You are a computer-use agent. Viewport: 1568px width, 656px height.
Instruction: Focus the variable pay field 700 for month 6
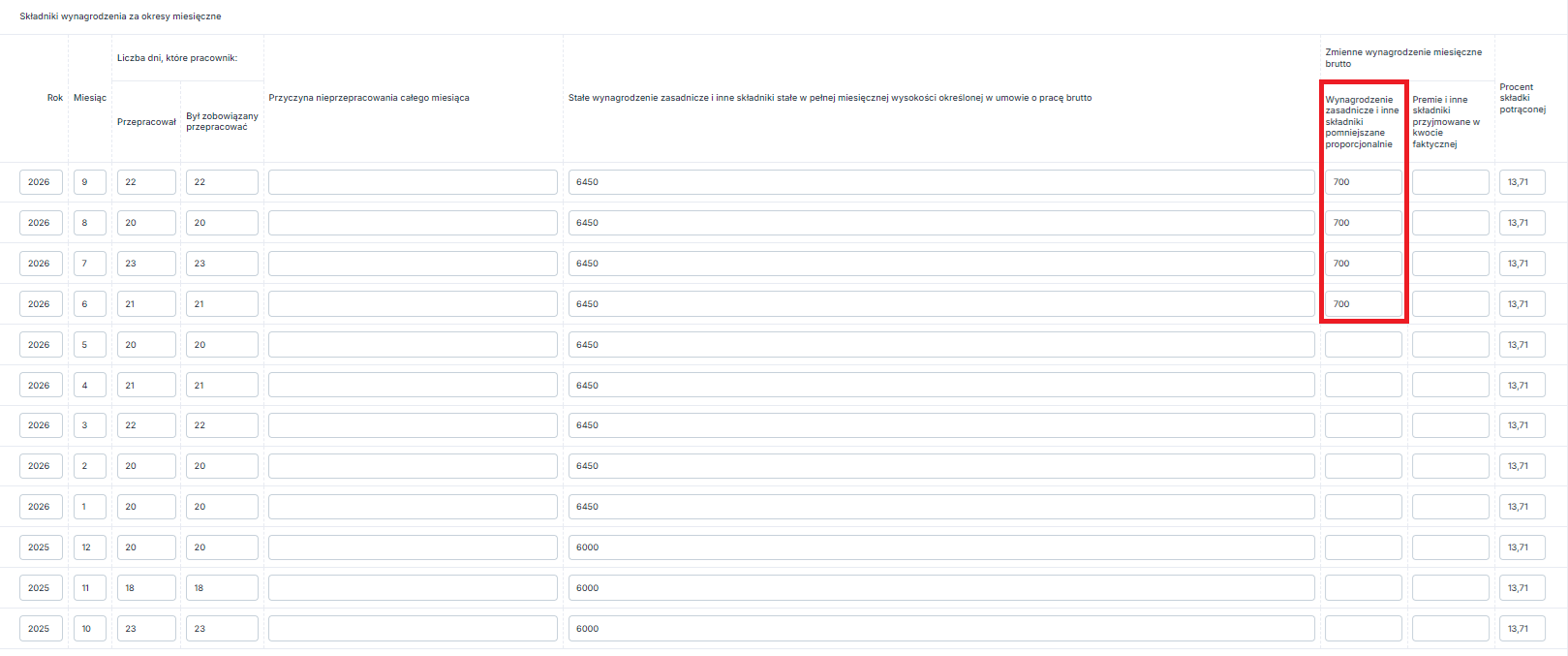1363,304
